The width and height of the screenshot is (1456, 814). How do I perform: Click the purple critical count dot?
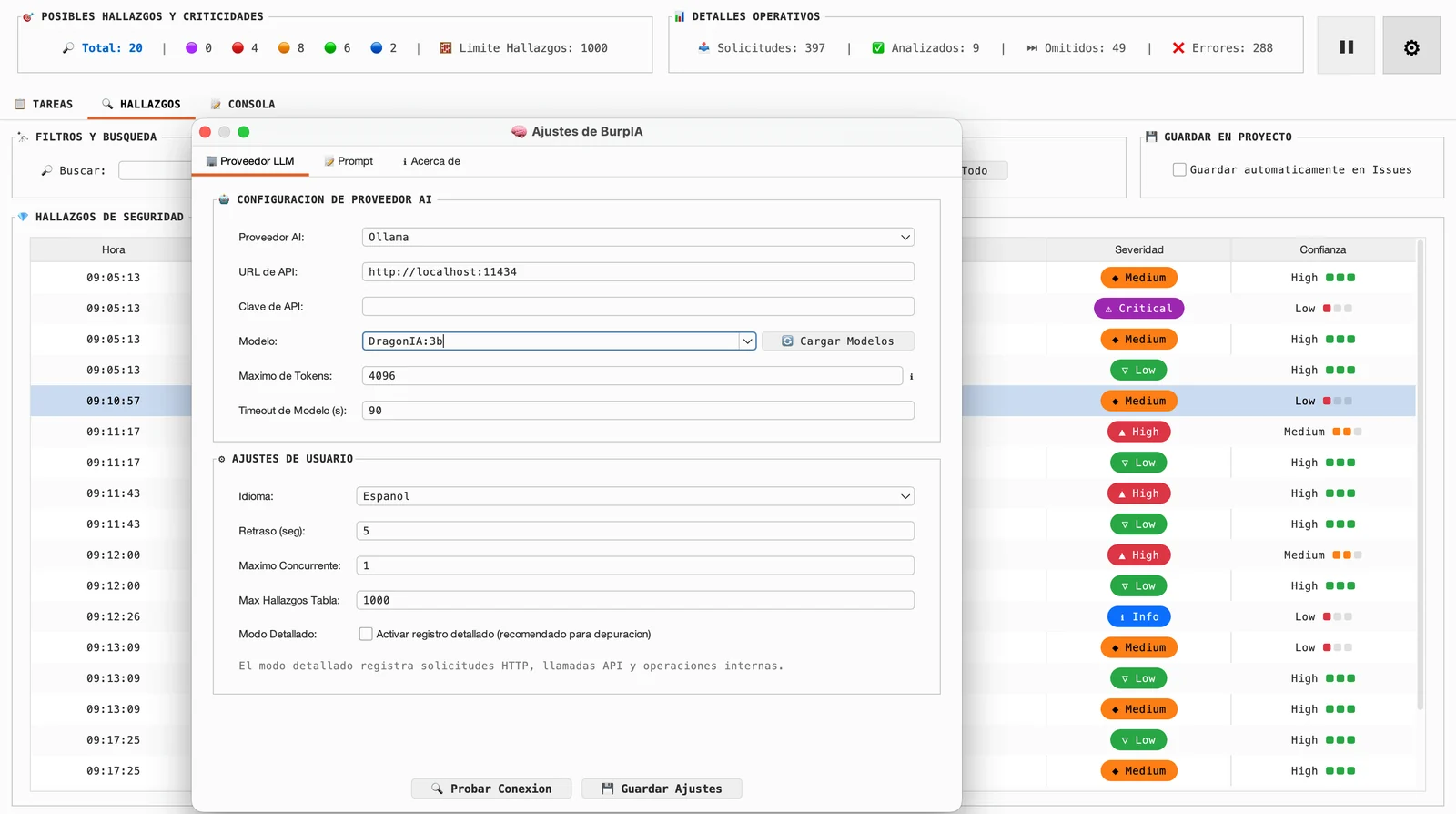tap(191, 48)
